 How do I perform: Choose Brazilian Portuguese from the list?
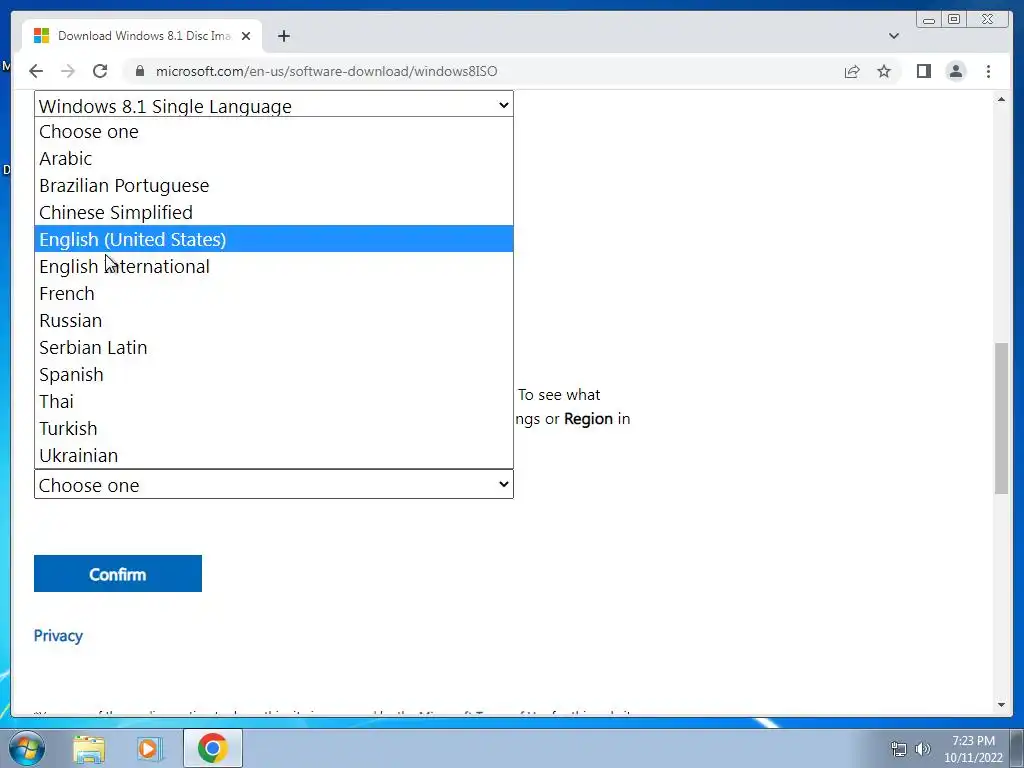(274, 185)
